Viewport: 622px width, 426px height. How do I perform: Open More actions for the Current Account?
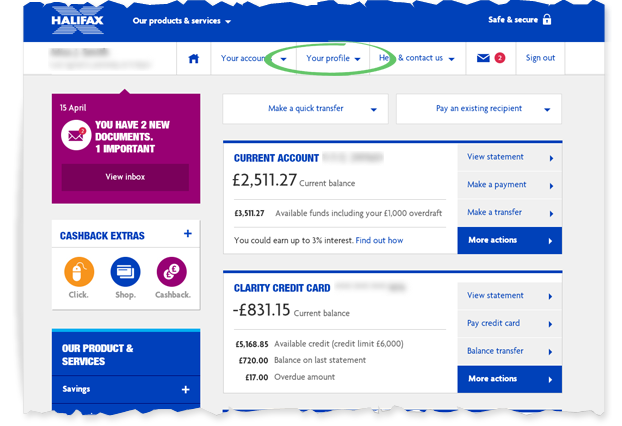pos(510,240)
